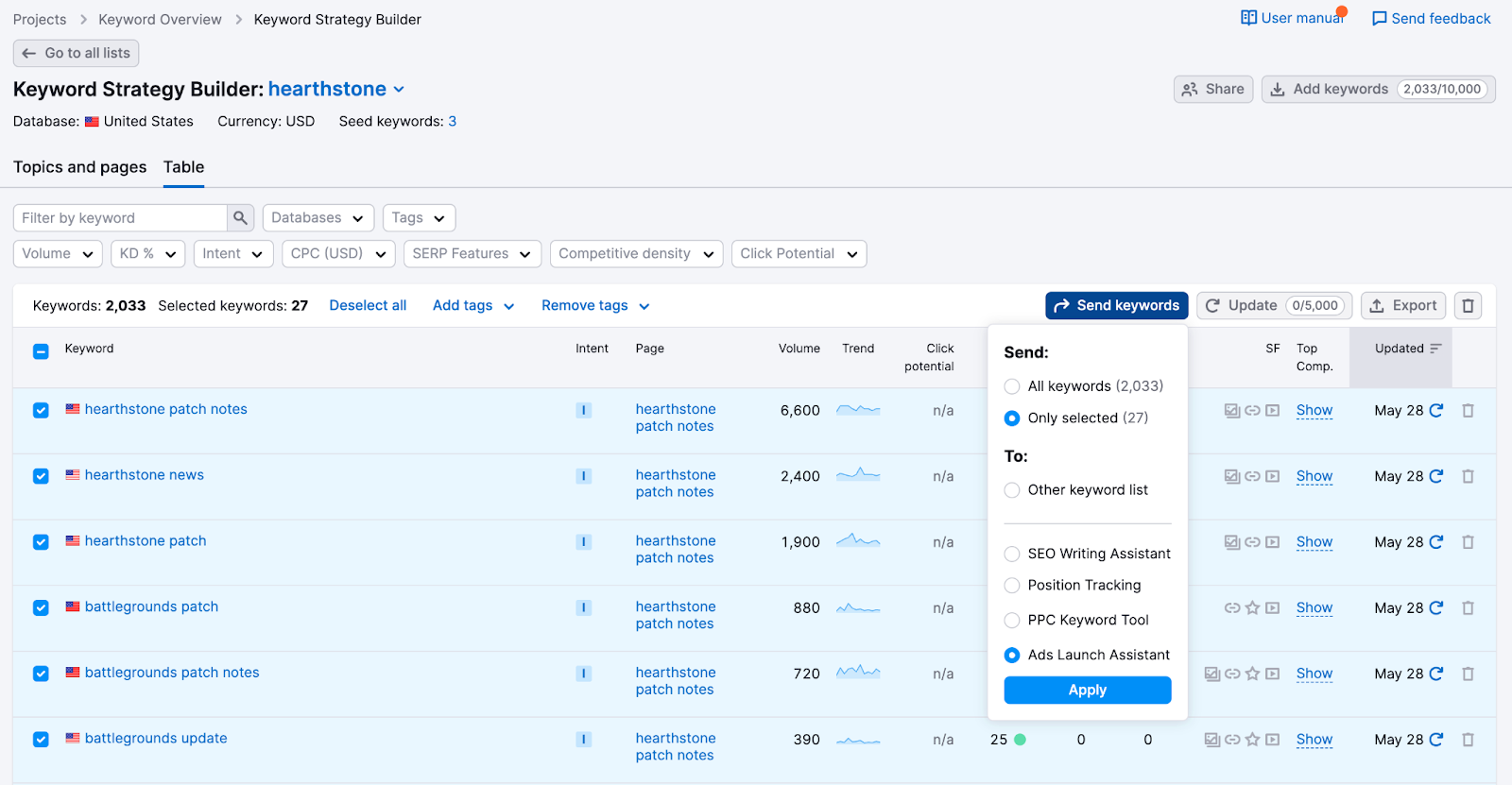Refresh the hearthstone patch notes row
This screenshot has height=785, width=1512.
tap(1436, 411)
